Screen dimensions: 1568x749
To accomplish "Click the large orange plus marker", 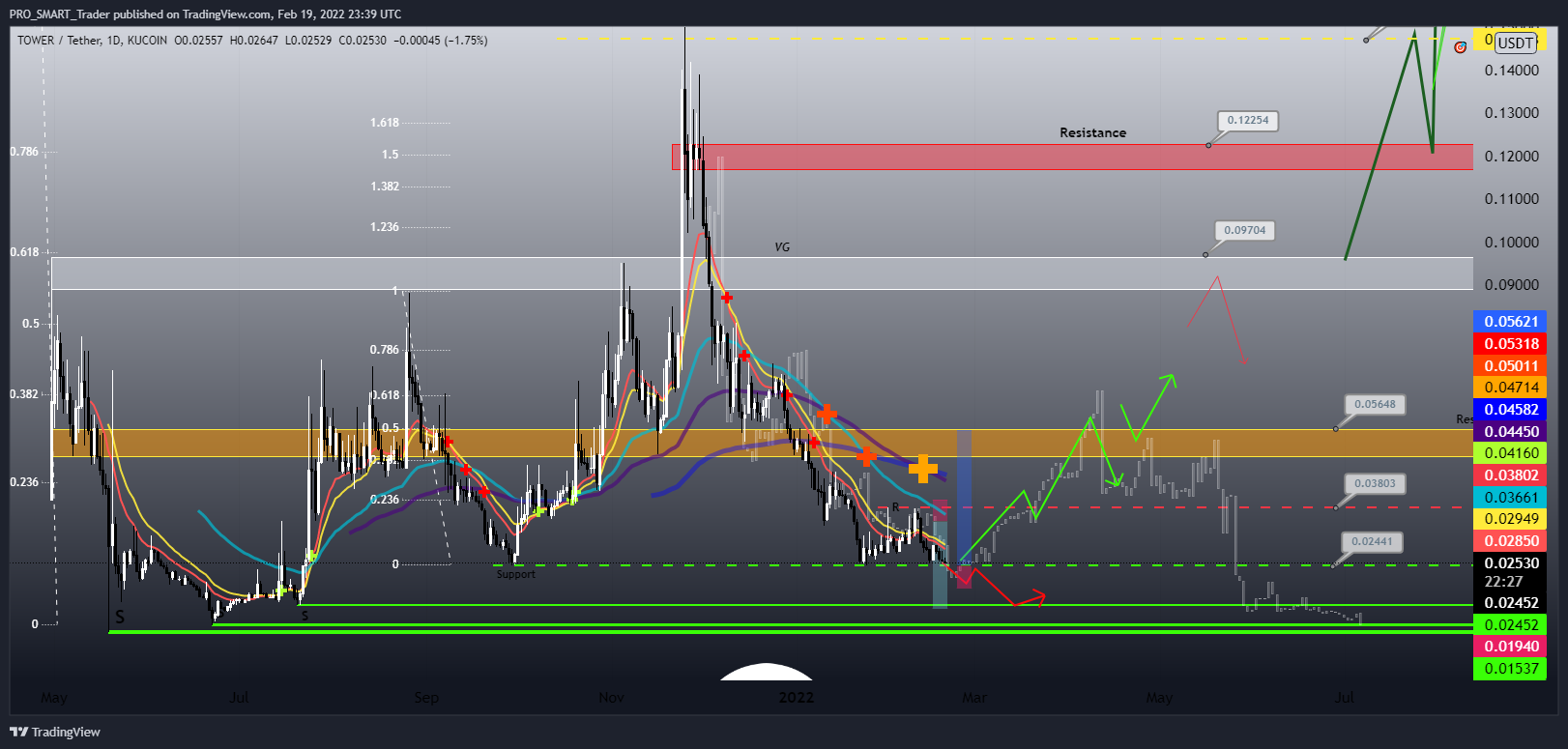I will 923,469.
